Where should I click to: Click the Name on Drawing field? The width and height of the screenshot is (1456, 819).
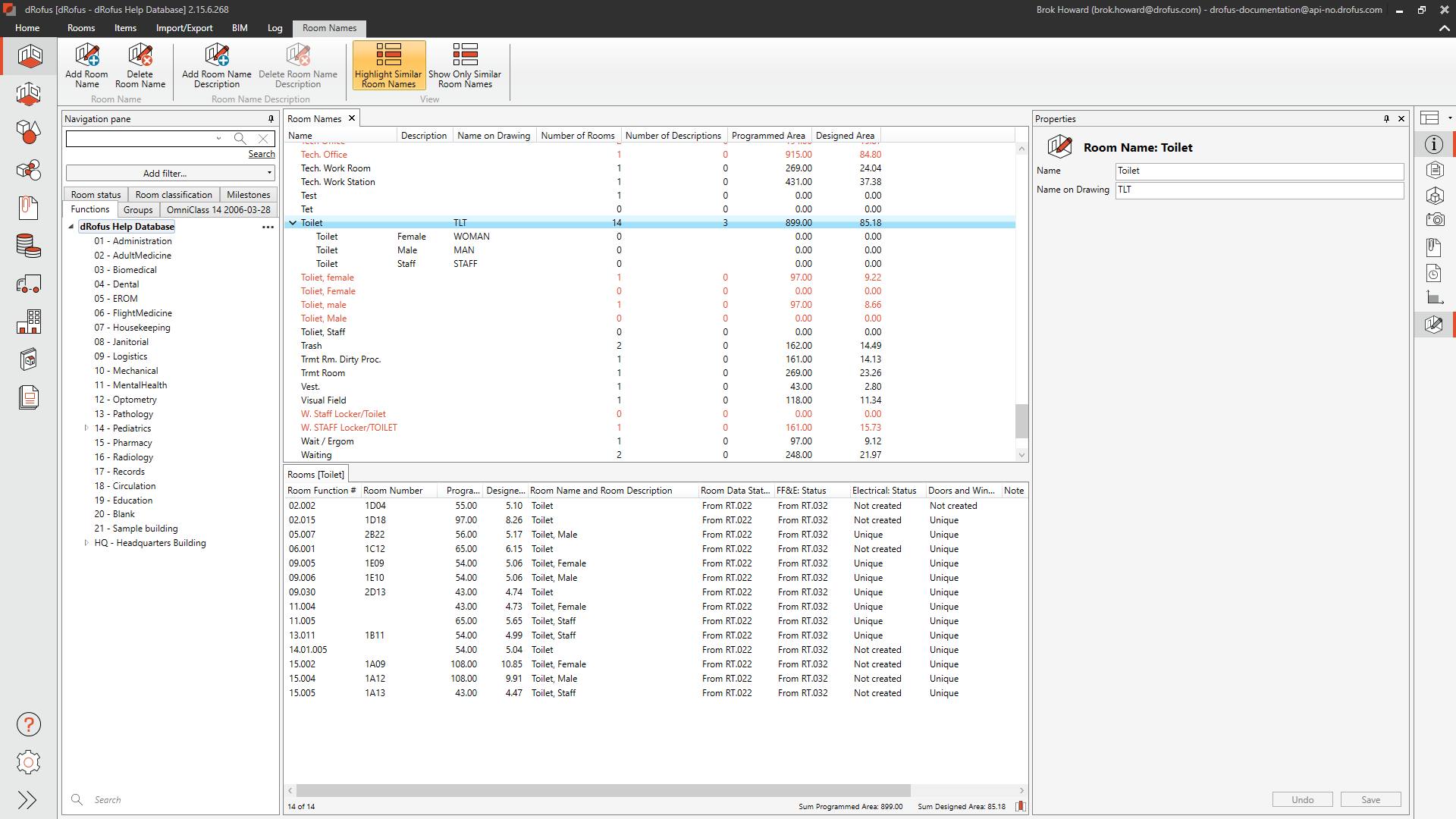click(1259, 190)
